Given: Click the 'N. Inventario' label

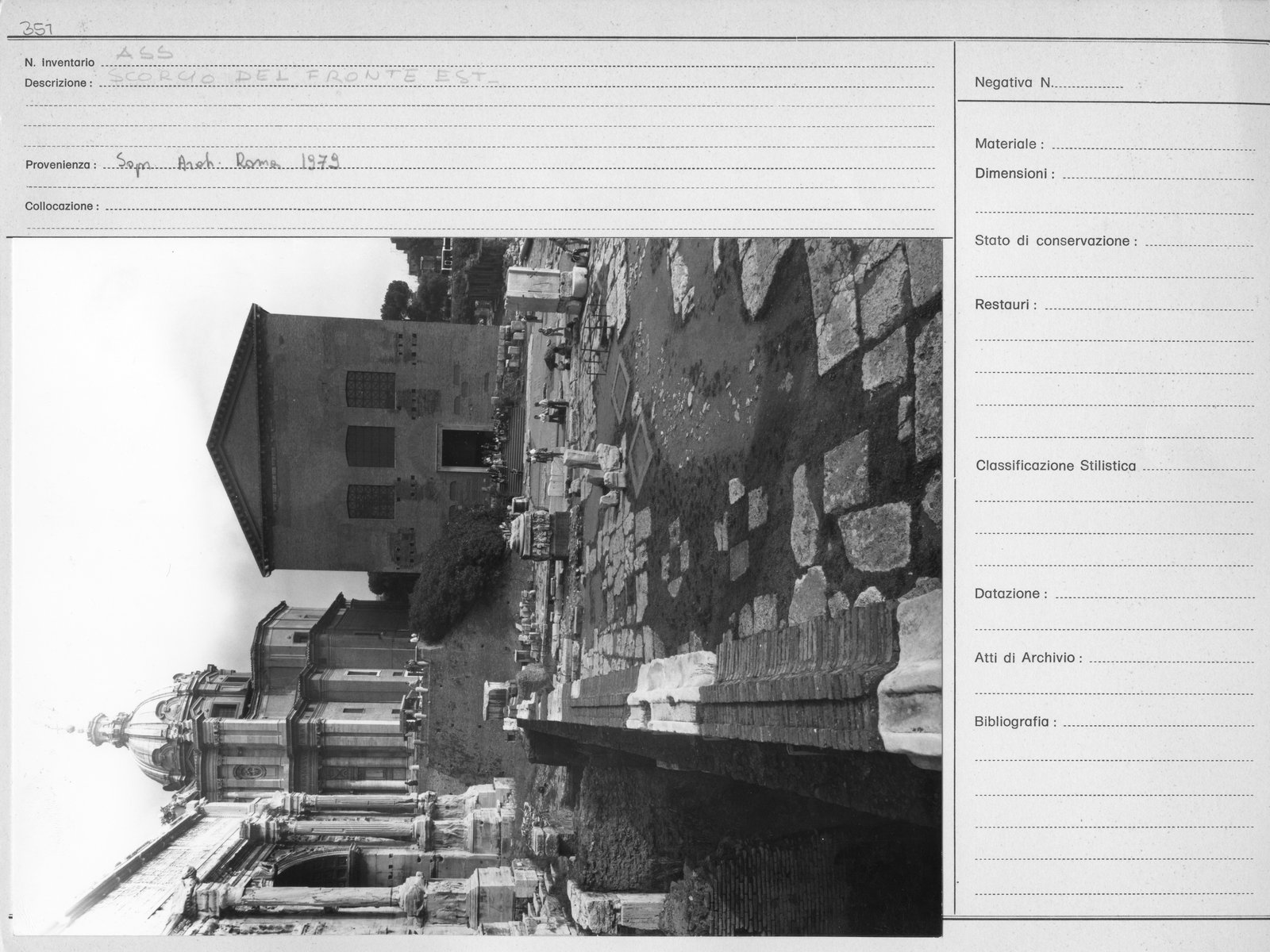Looking at the screenshot, I should (x=60, y=62).
